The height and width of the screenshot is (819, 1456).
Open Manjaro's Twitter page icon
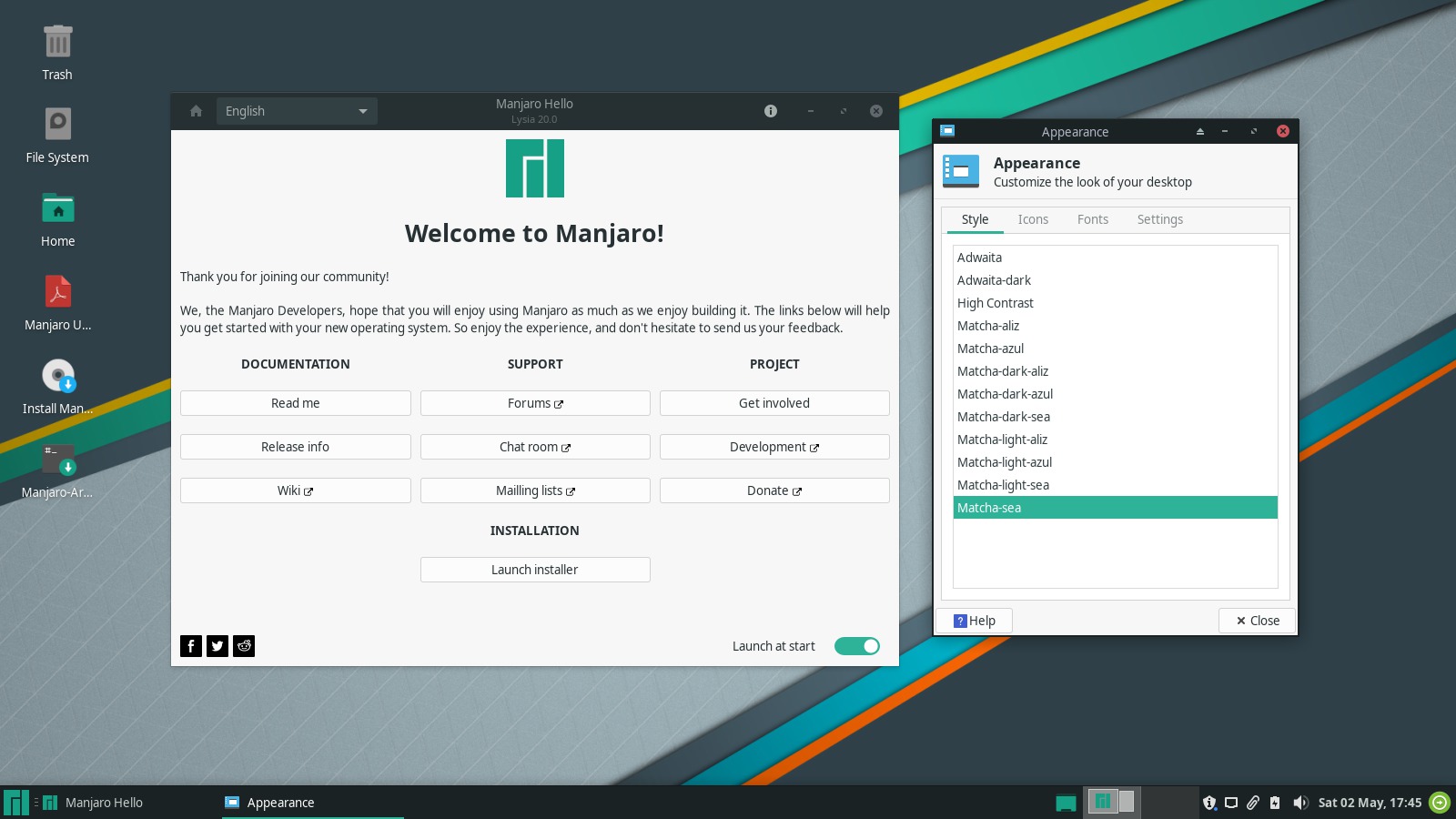(x=217, y=646)
